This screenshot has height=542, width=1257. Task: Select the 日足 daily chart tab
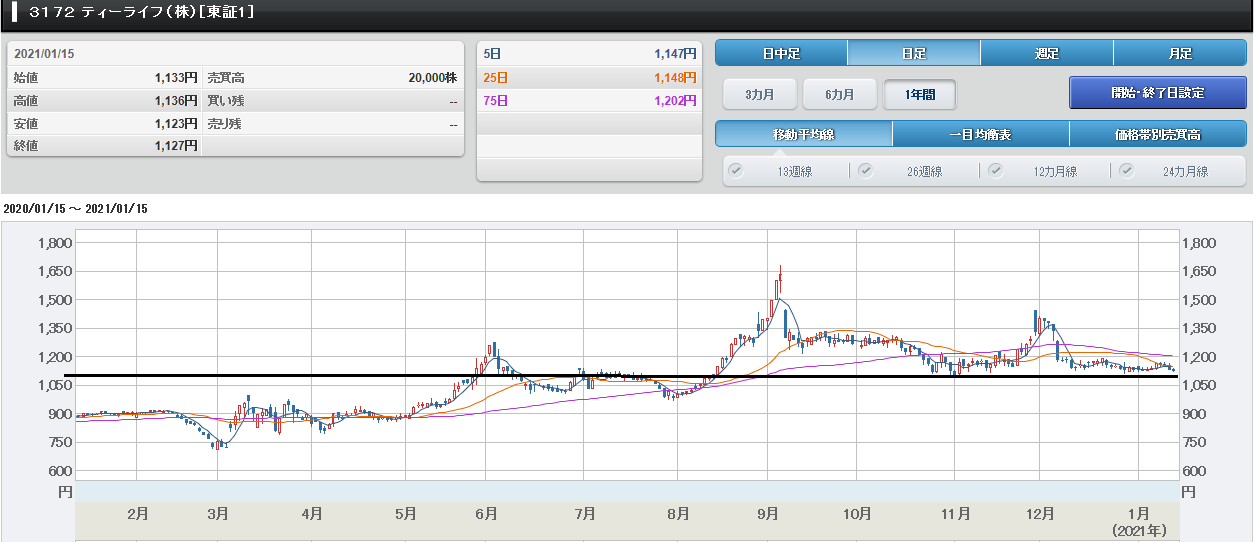pyautogui.click(x=914, y=54)
